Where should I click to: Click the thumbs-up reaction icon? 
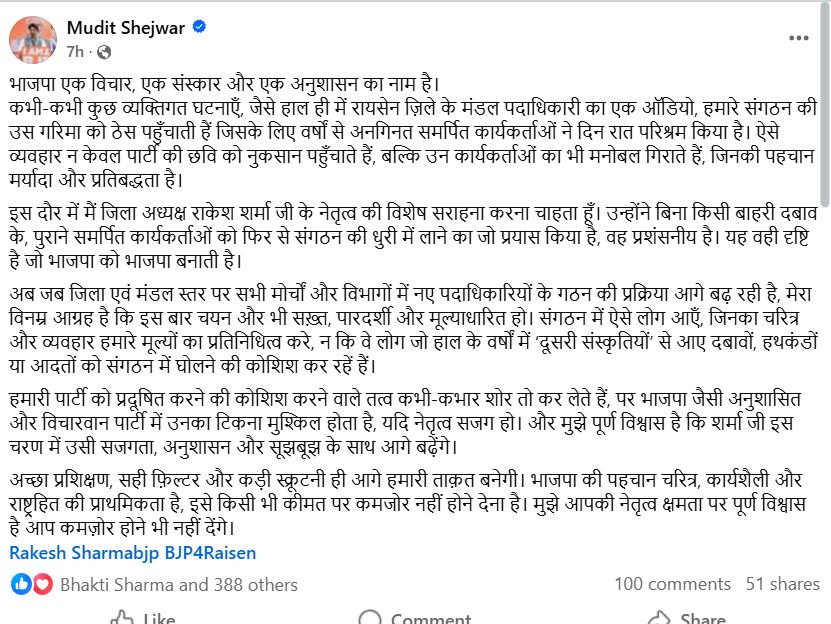[x=20, y=584]
